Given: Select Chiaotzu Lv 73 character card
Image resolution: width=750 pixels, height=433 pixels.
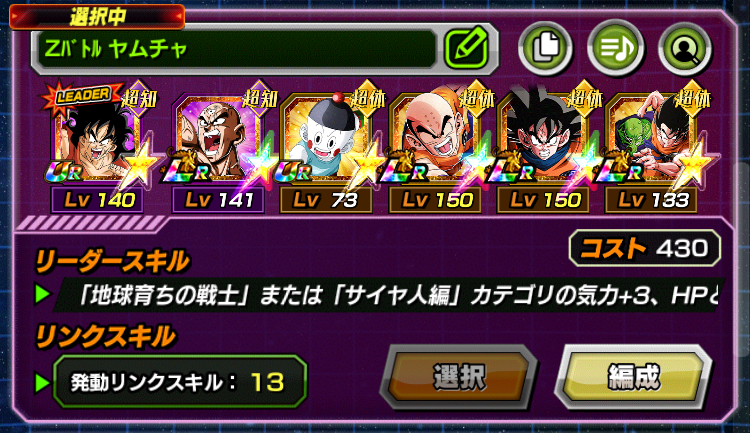Looking at the screenshot, I should tap(326, 148).
